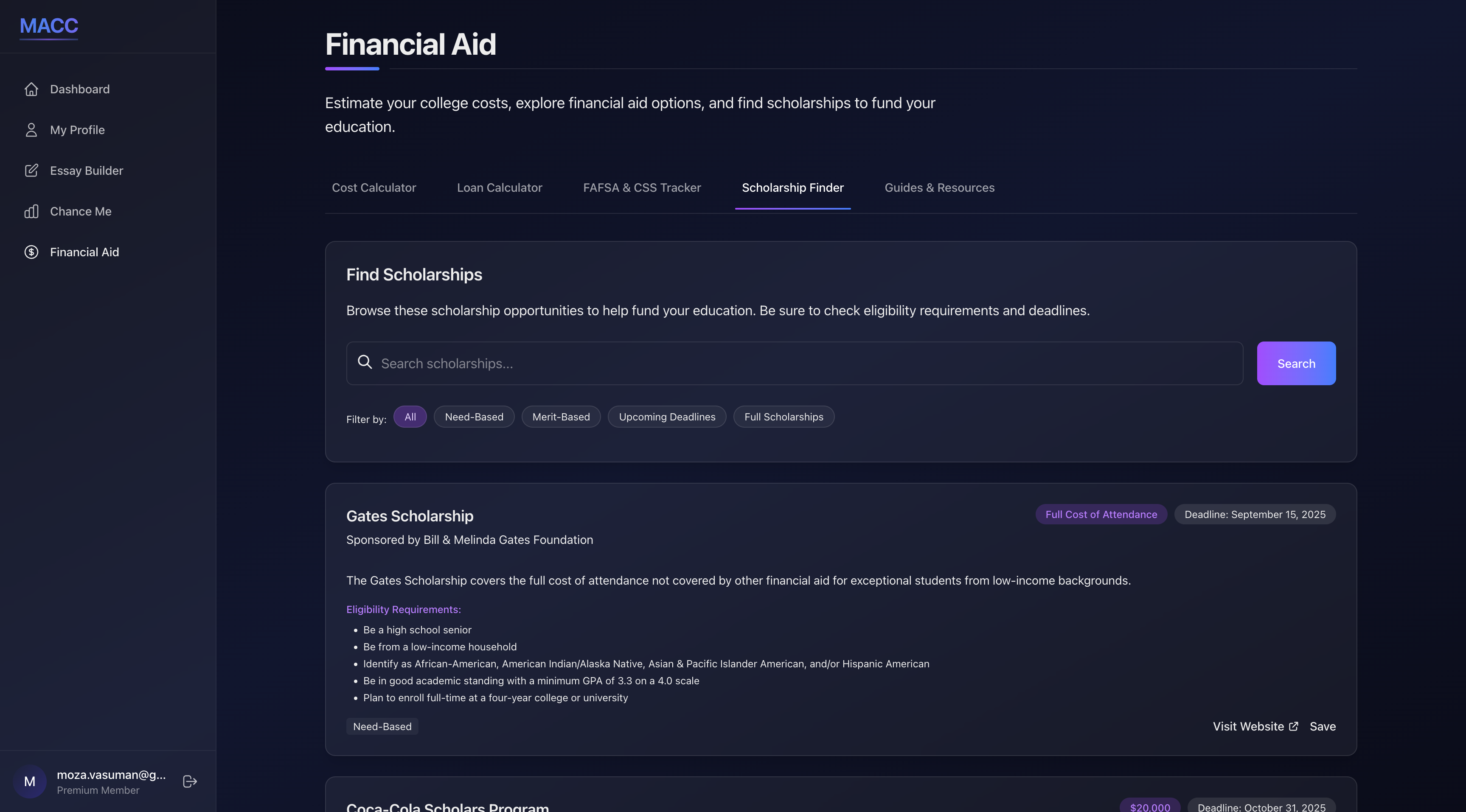Viewport: 1466px width, 812px height.
Task: Click the Chance Me bar chart icon
Action: tap(31, 212)
